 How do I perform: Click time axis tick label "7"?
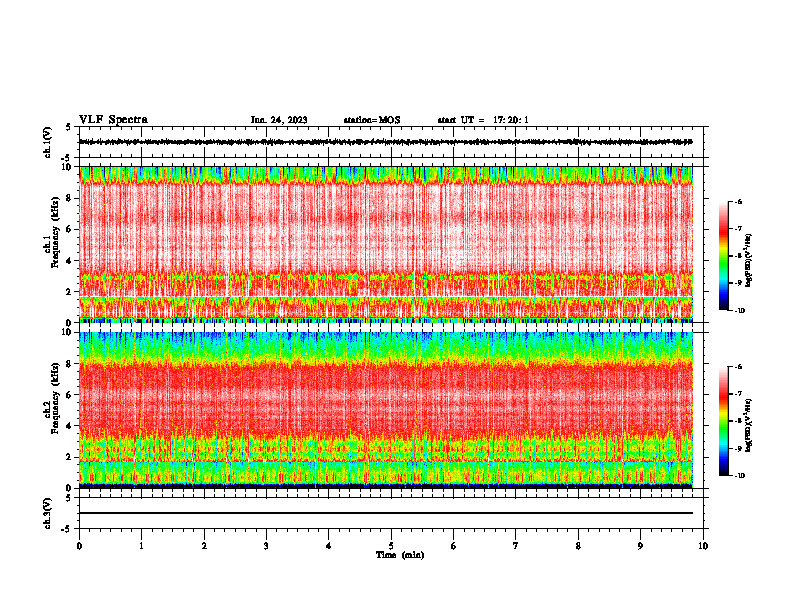tap(516, 546)
